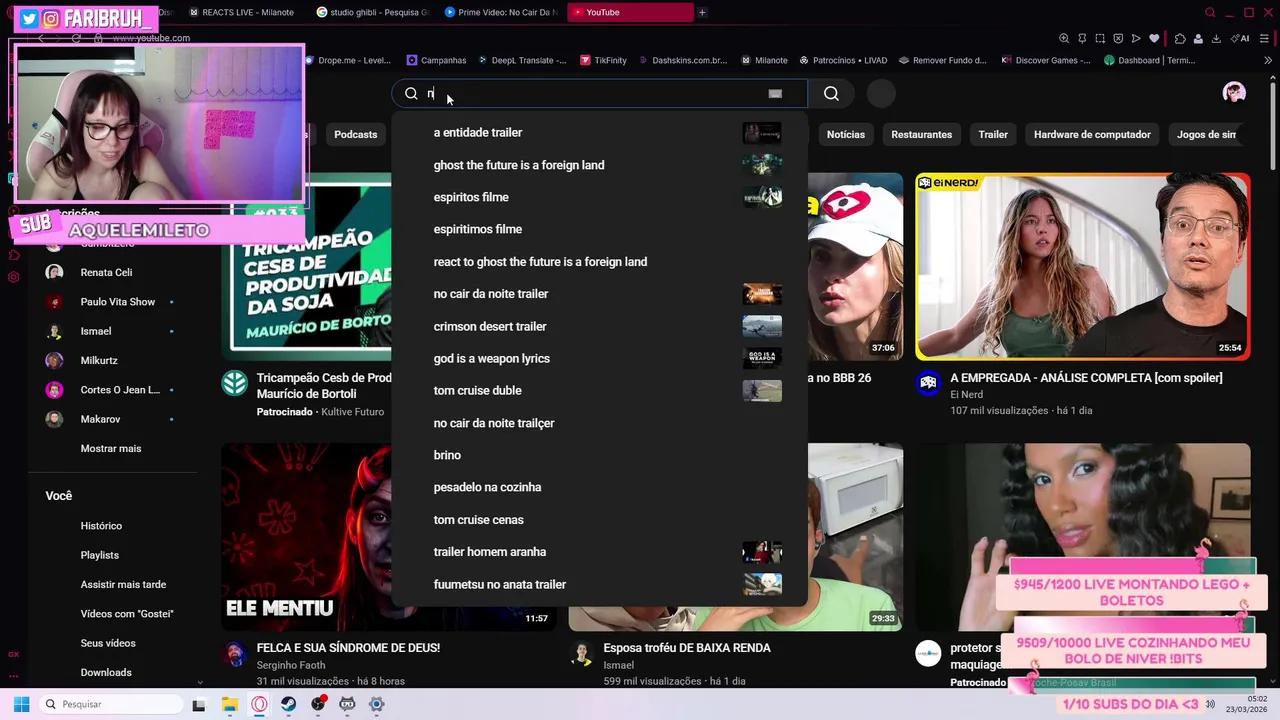Image resolution: width=1280 pixels, height=720 pixels.
Task: Switch to the Prime Video tab
Action: click(x=500, y=12)
